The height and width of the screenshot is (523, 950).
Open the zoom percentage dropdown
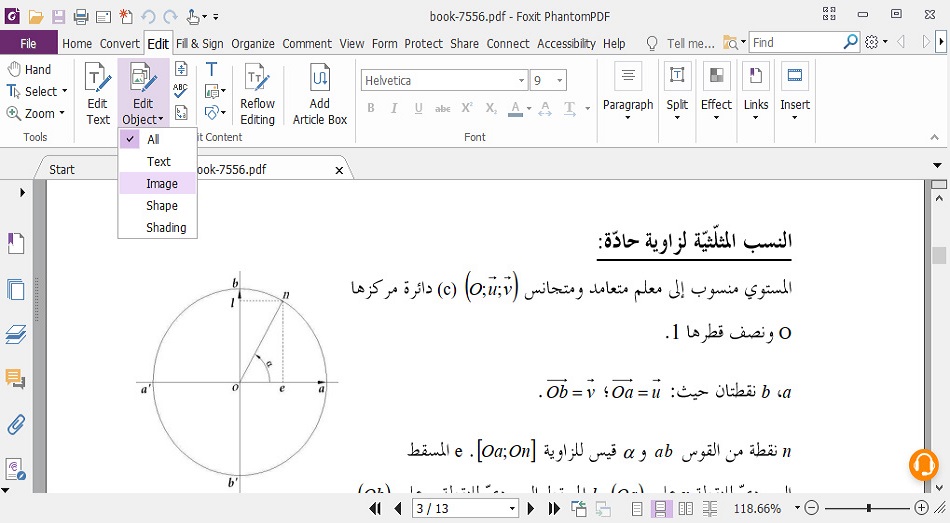pyautogui.click(x=791, y=509)
